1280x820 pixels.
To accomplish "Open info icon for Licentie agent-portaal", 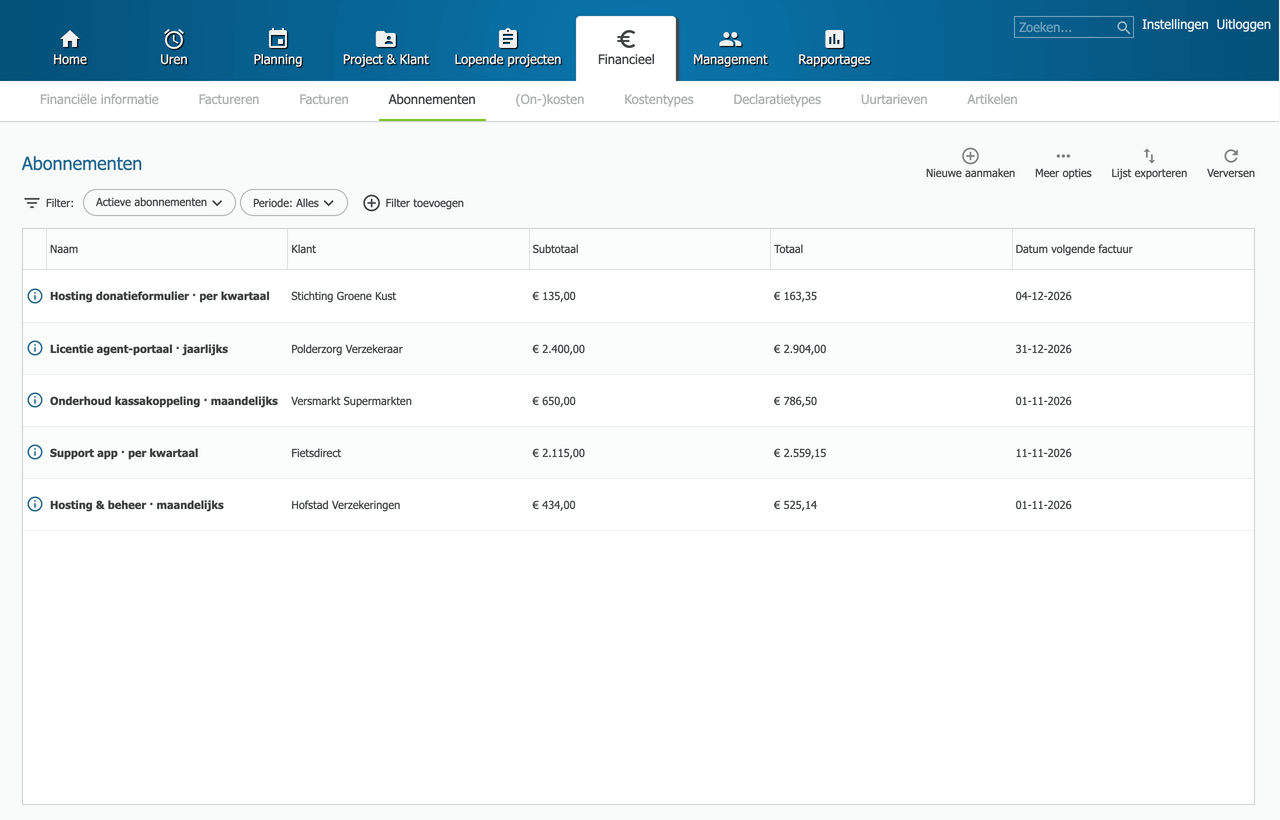I will tap(35, 349).
